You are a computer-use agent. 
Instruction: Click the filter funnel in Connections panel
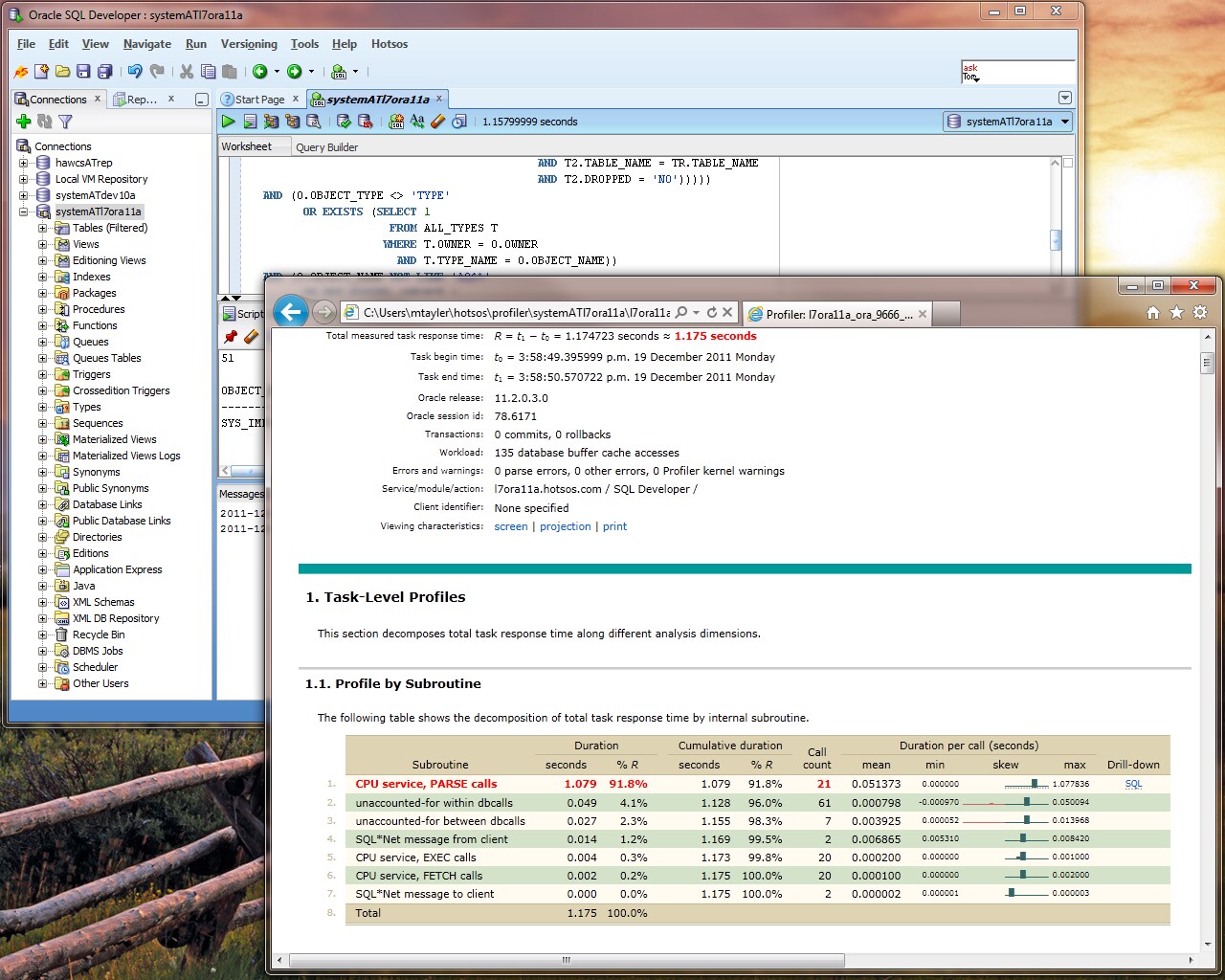(x=65, y=122)
